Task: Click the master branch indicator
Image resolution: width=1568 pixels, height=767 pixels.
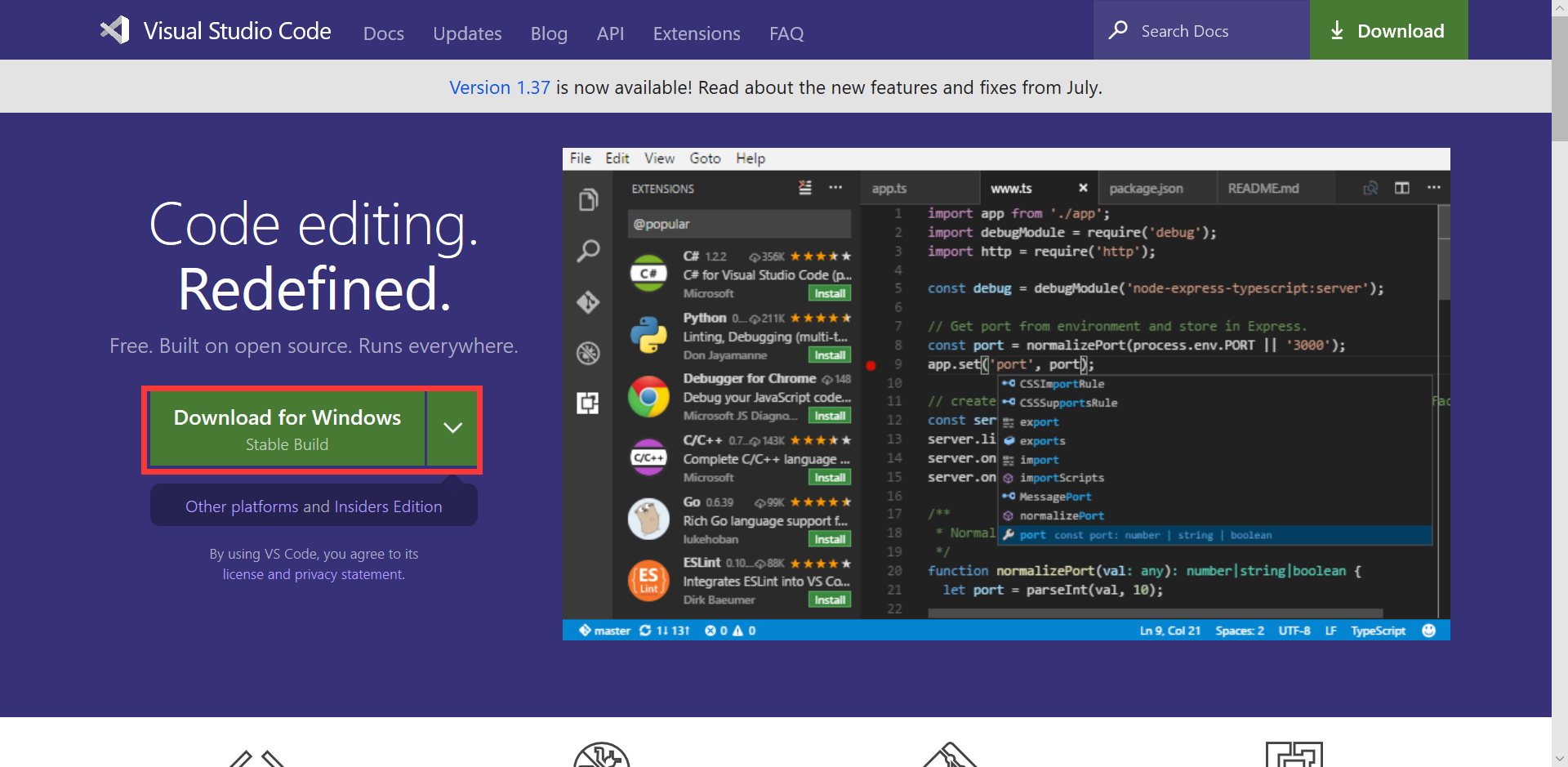Action: point(604,631)
